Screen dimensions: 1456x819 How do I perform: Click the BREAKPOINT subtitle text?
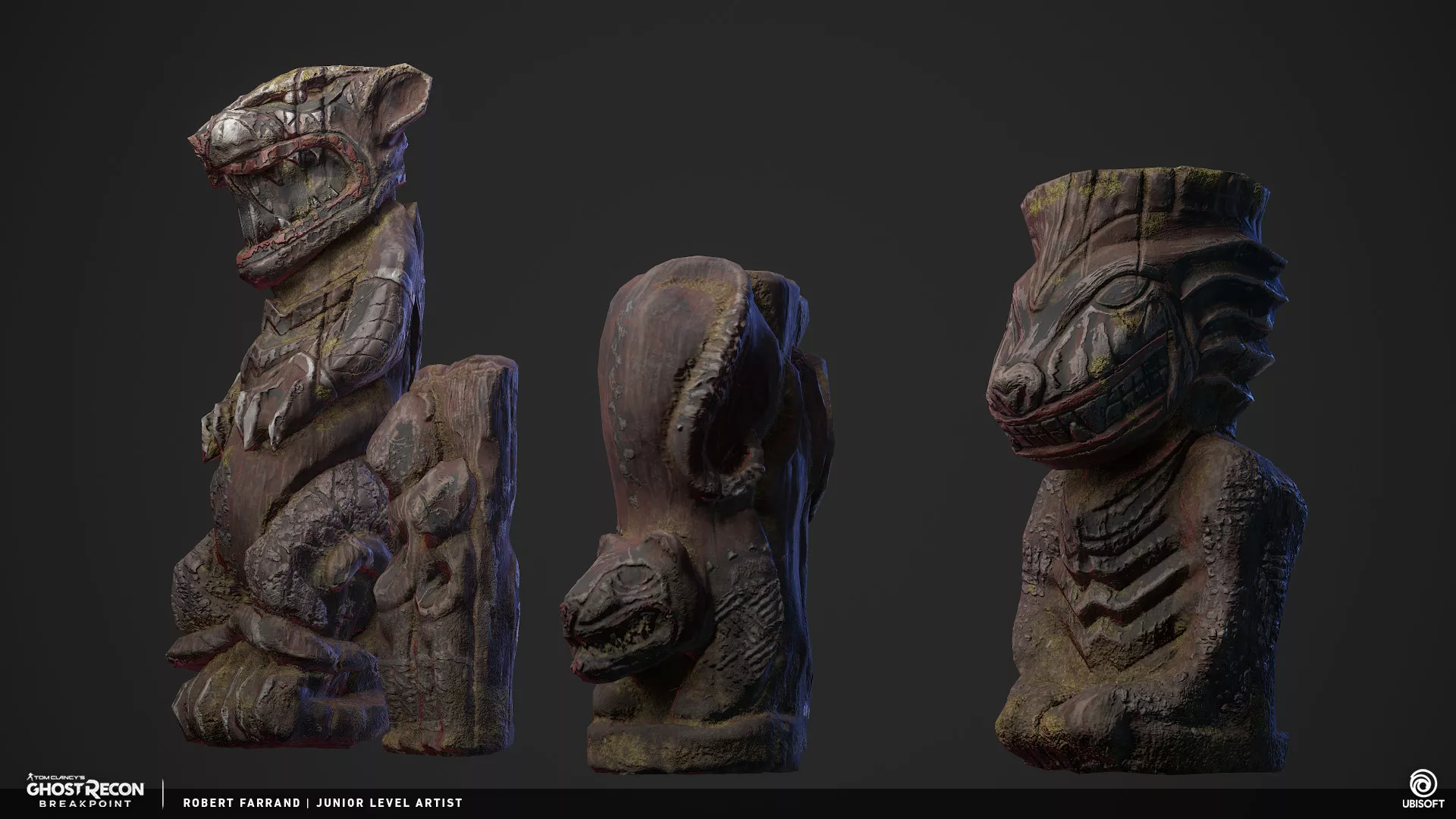click(85, 803)
